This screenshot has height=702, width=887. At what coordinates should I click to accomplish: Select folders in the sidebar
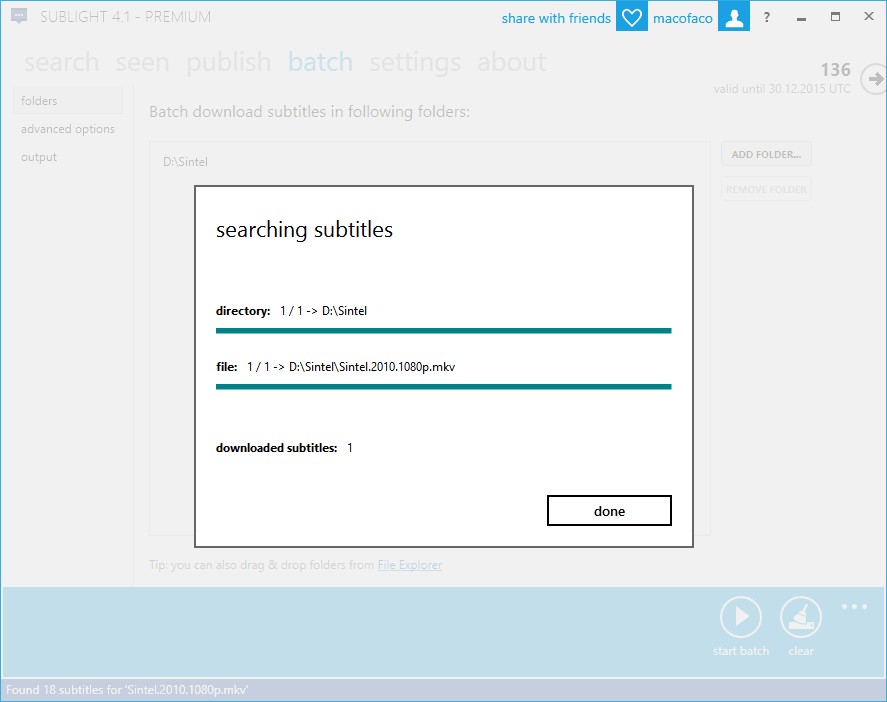pyautogui.click(x=68, y=101)
